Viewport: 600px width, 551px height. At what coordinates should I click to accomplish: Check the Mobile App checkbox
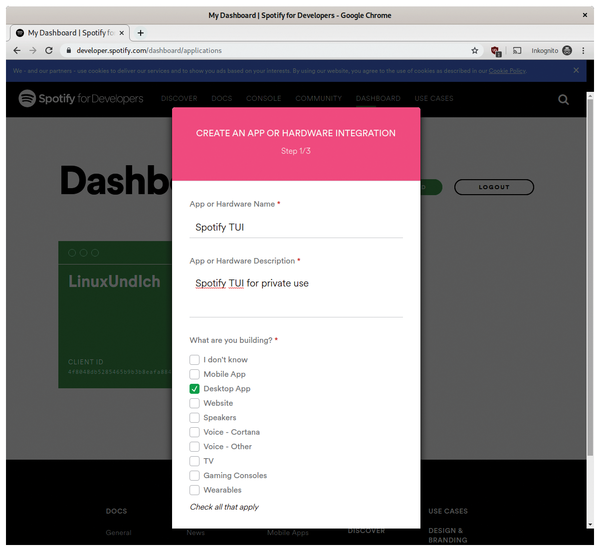195,374
